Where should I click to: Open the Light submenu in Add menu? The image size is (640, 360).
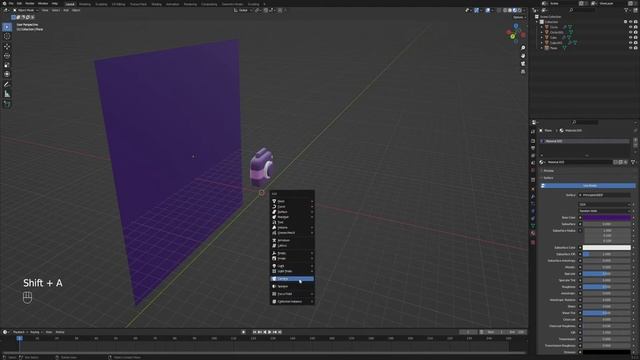pyautogui.click(x=292, y=266)
